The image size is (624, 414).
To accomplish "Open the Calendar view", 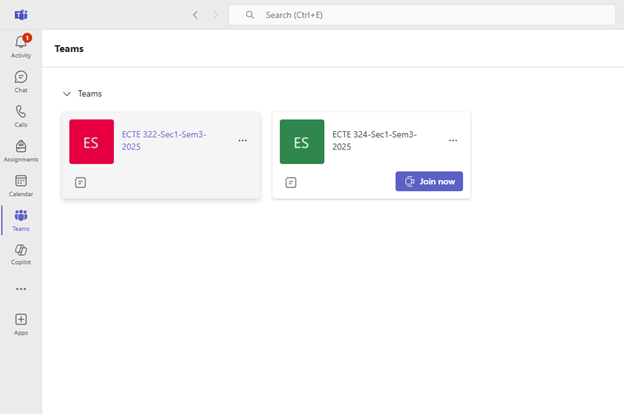I will 21,186.
